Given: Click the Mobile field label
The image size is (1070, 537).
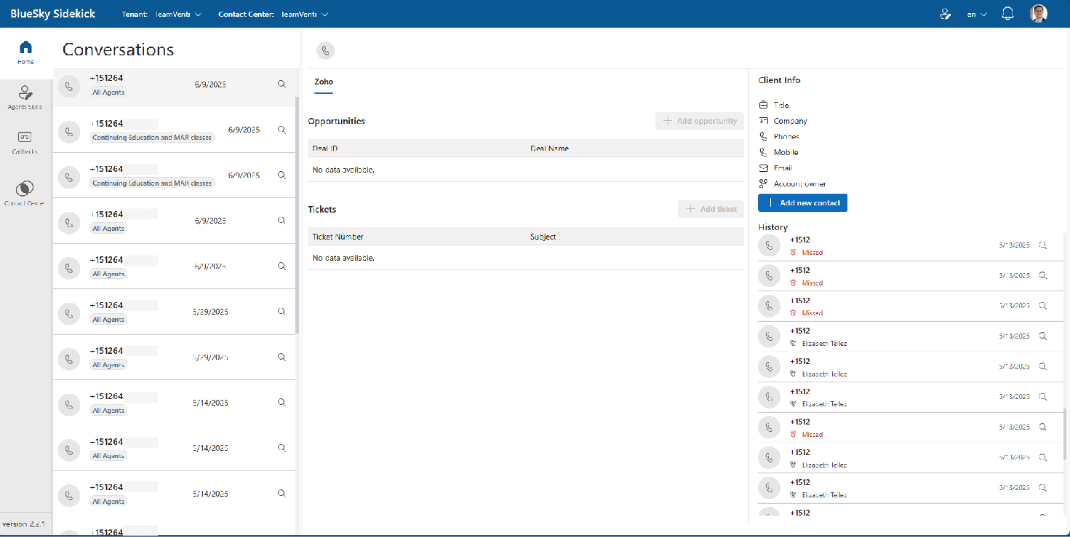Looking at the screenshot, I should 786,152.
